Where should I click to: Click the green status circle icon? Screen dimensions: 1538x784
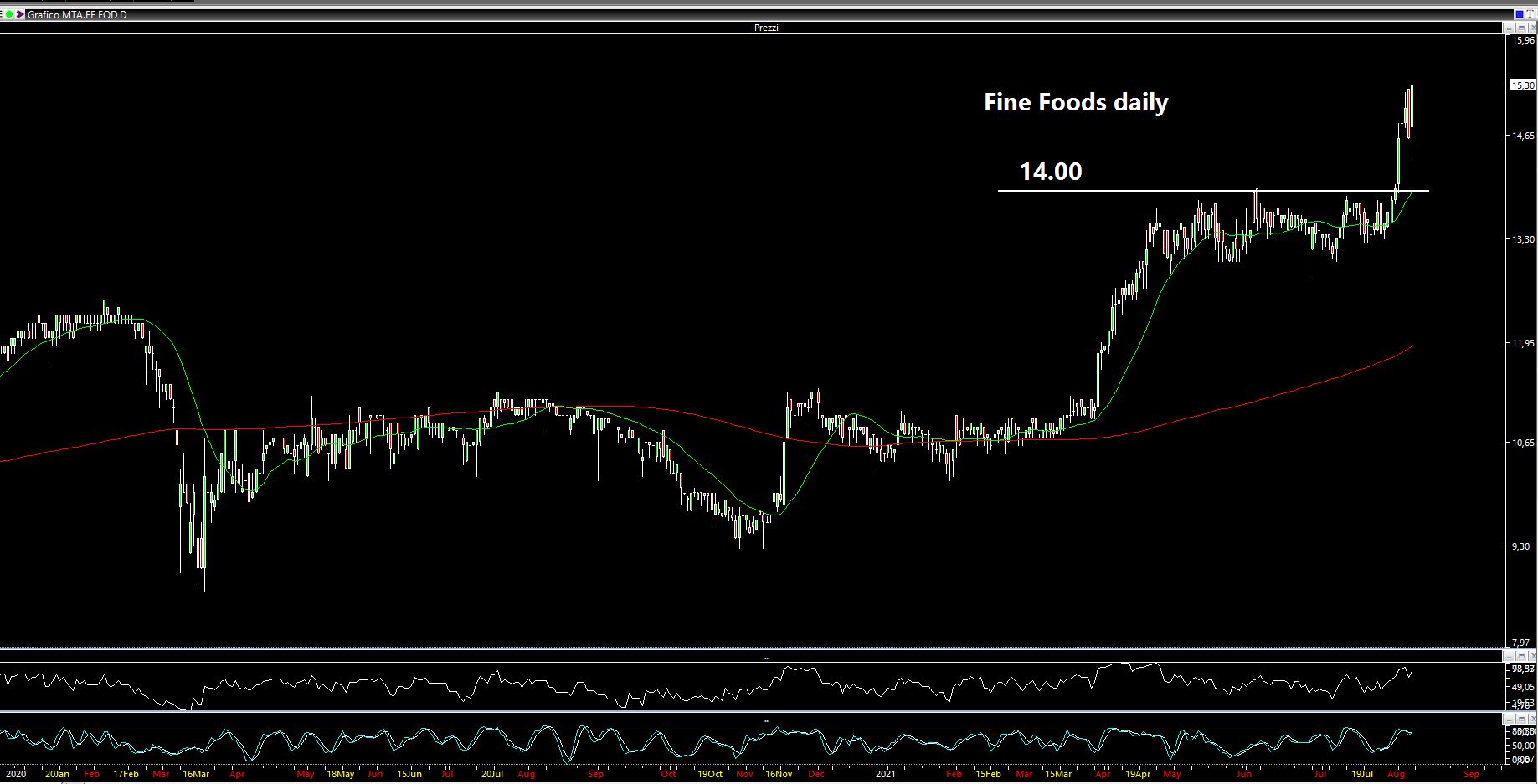9,14
